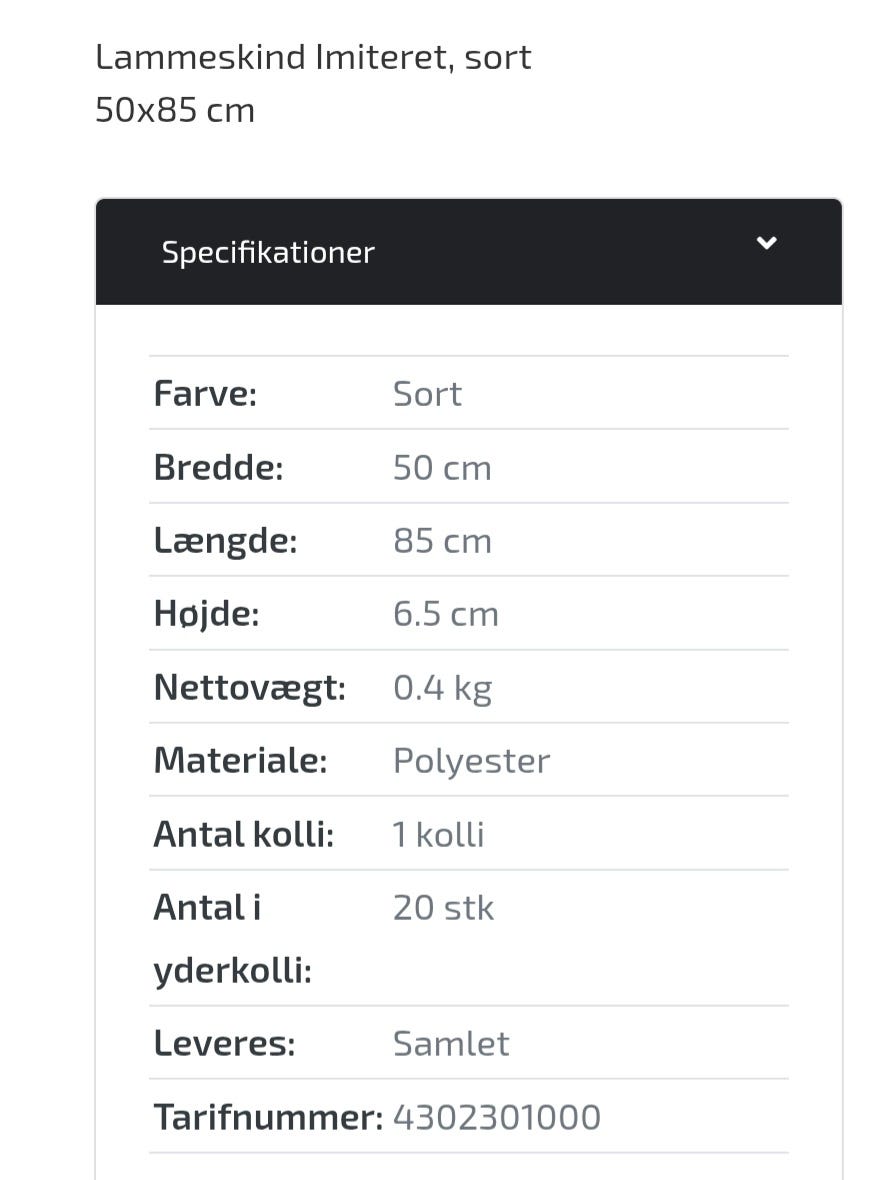885x1180 pixels.
Task: Click the Bredde value 50 cm
Action: click(x=442, y=468)
